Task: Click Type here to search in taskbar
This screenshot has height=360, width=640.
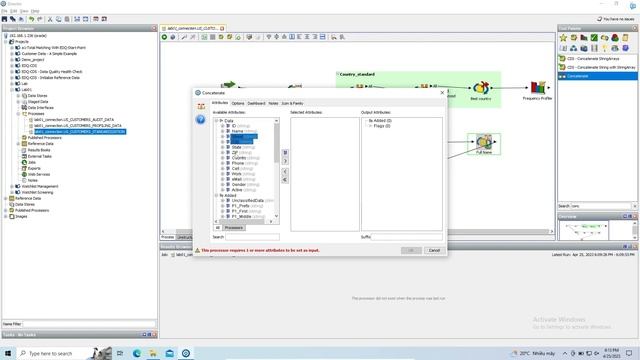Action: pos(51,353)
